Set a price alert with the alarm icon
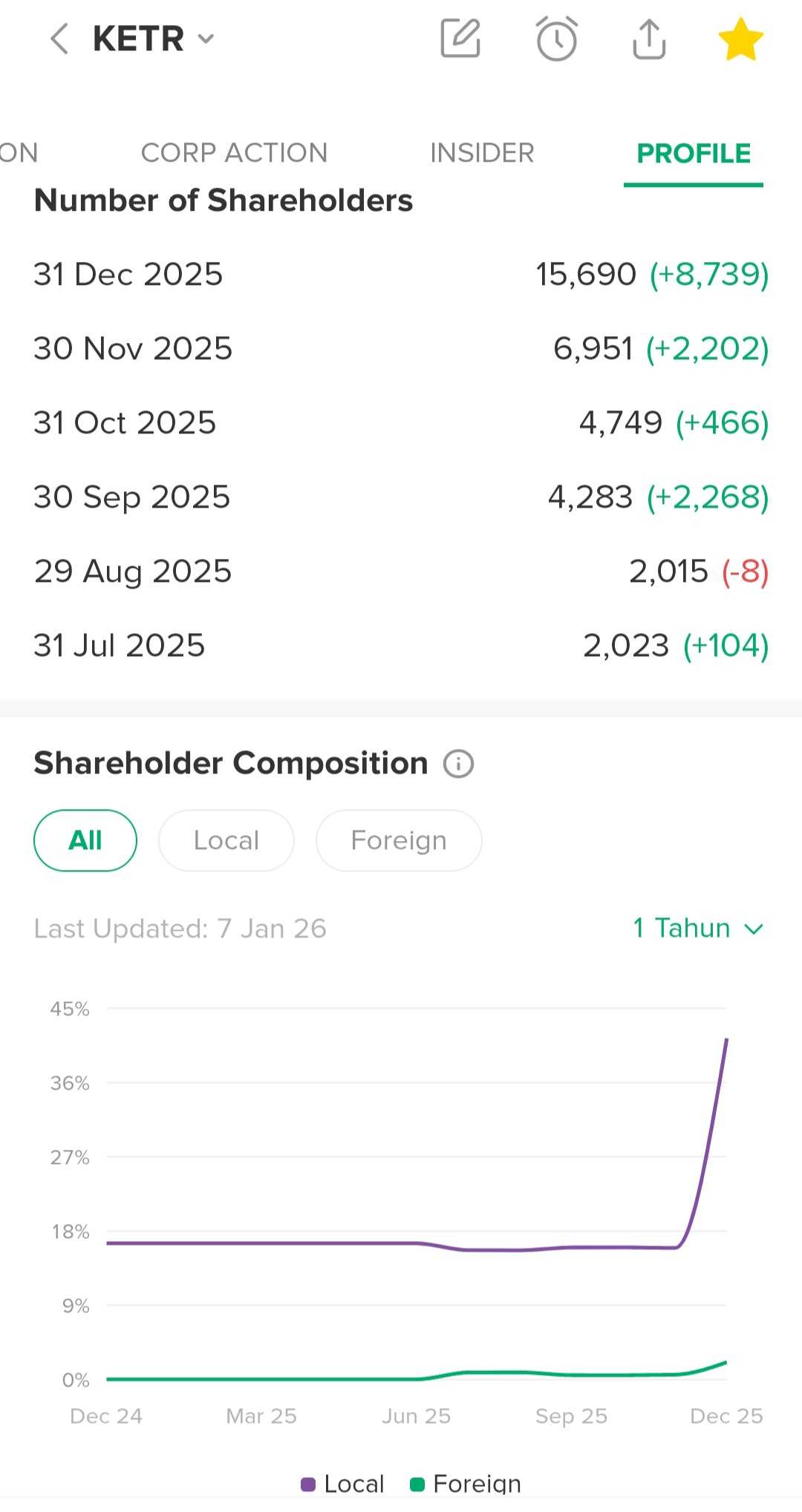The height and width of the screenshot is (1512, 802). click(x=556, y=39)
